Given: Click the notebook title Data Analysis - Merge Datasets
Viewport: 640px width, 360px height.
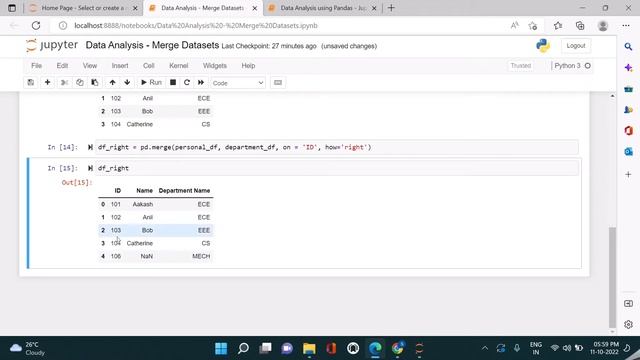Looking at the screenshot, I should (152, 45).
